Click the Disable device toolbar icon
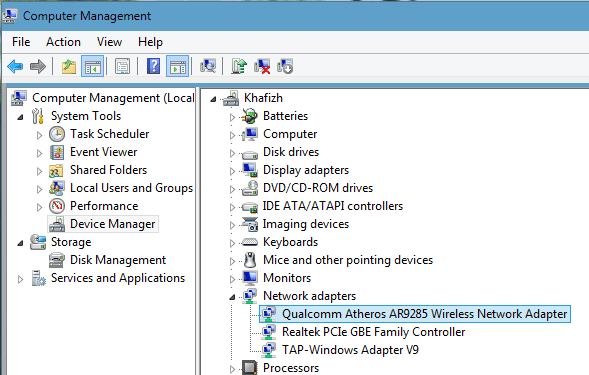This screenshot has width=589, height=375. pos(285,66)
